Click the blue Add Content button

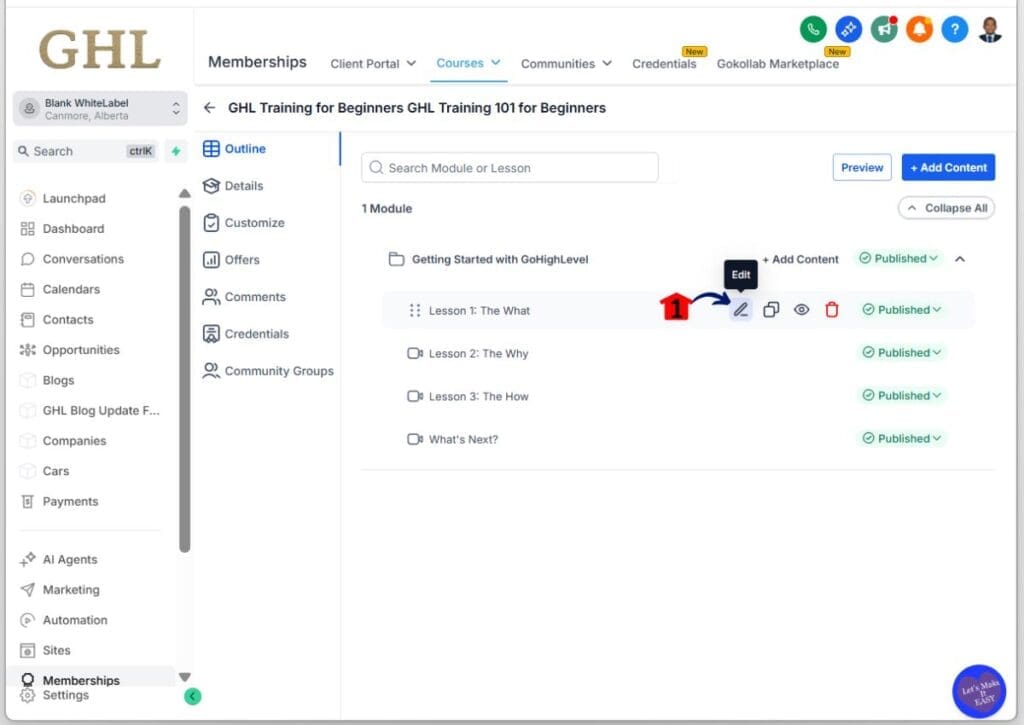tap(947, 167)
